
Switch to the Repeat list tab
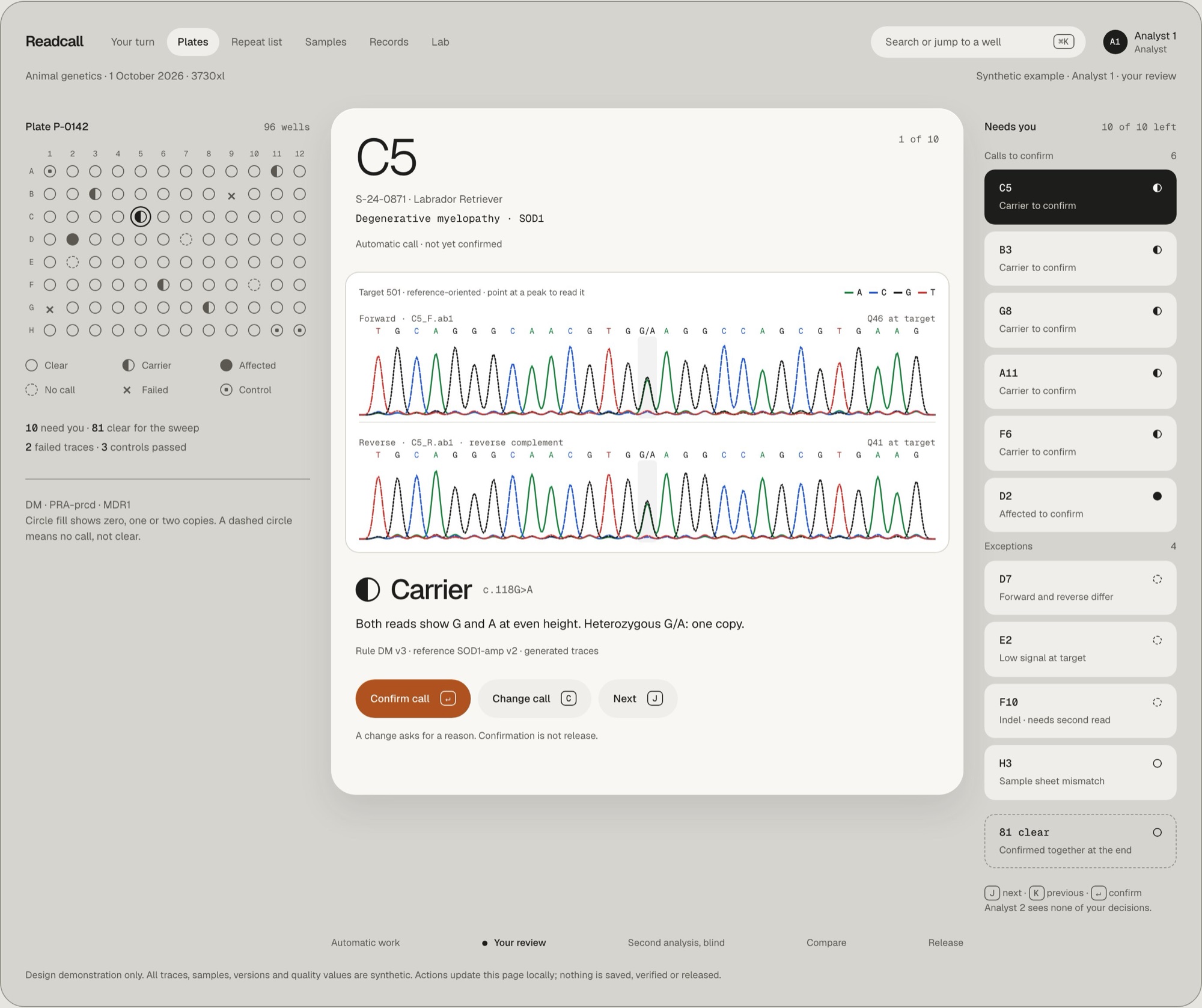click(257, 42)
